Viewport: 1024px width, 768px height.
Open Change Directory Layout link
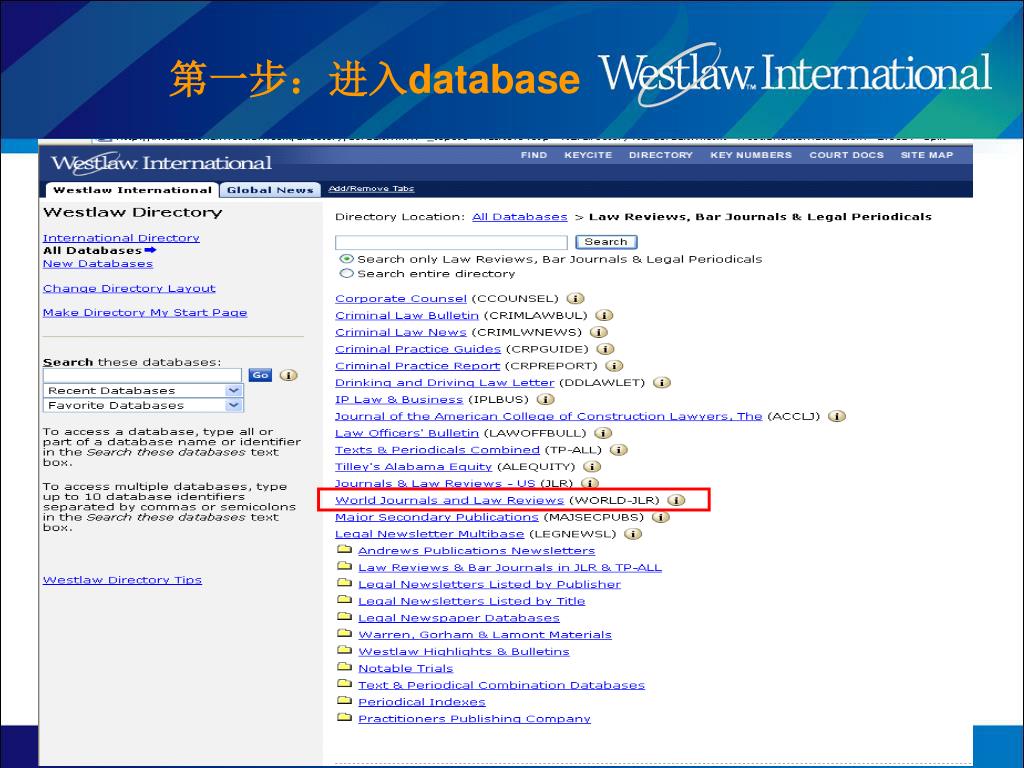[129, 289]
